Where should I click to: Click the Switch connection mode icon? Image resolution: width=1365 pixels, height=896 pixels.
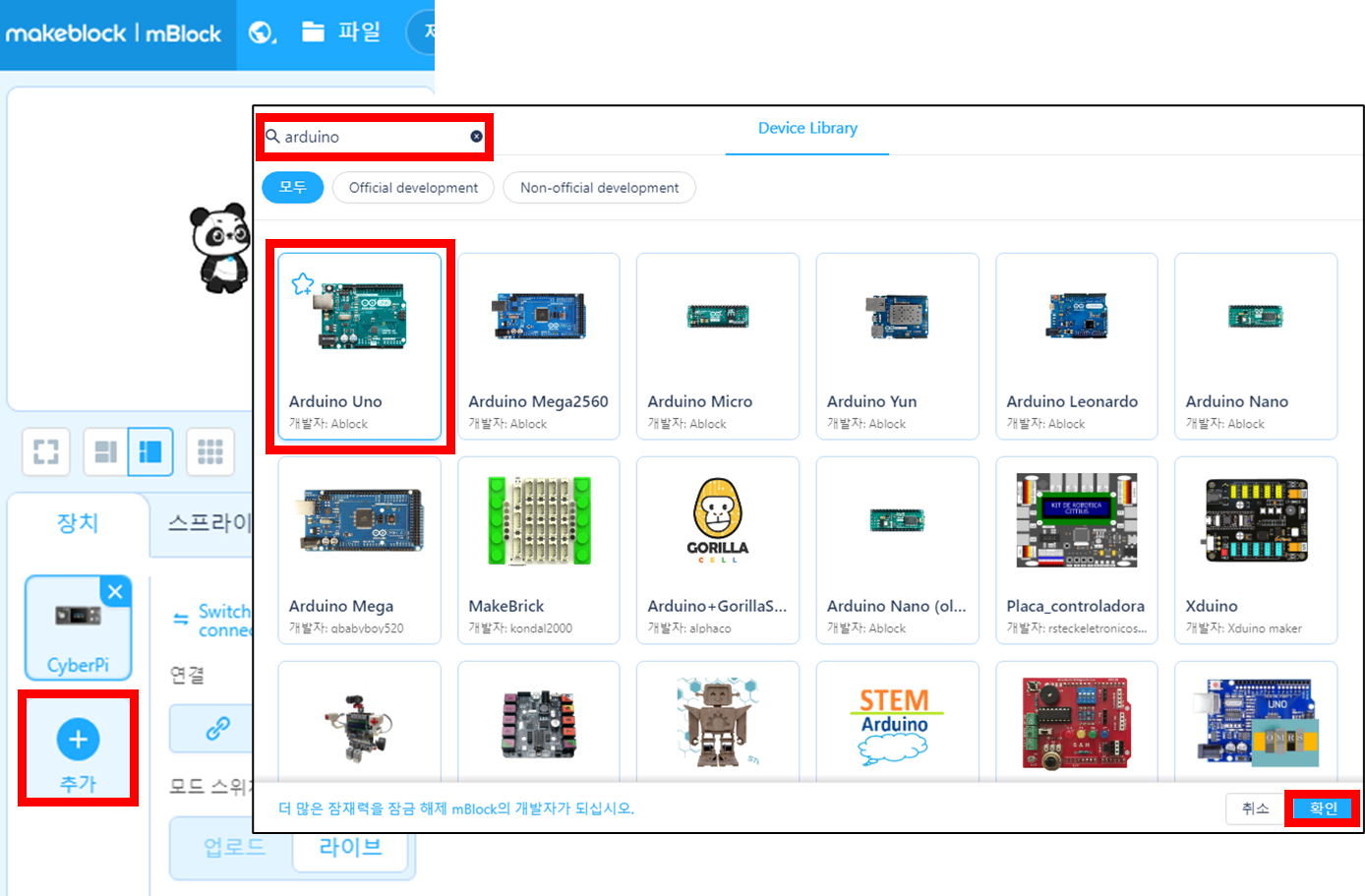coord(181,619)
